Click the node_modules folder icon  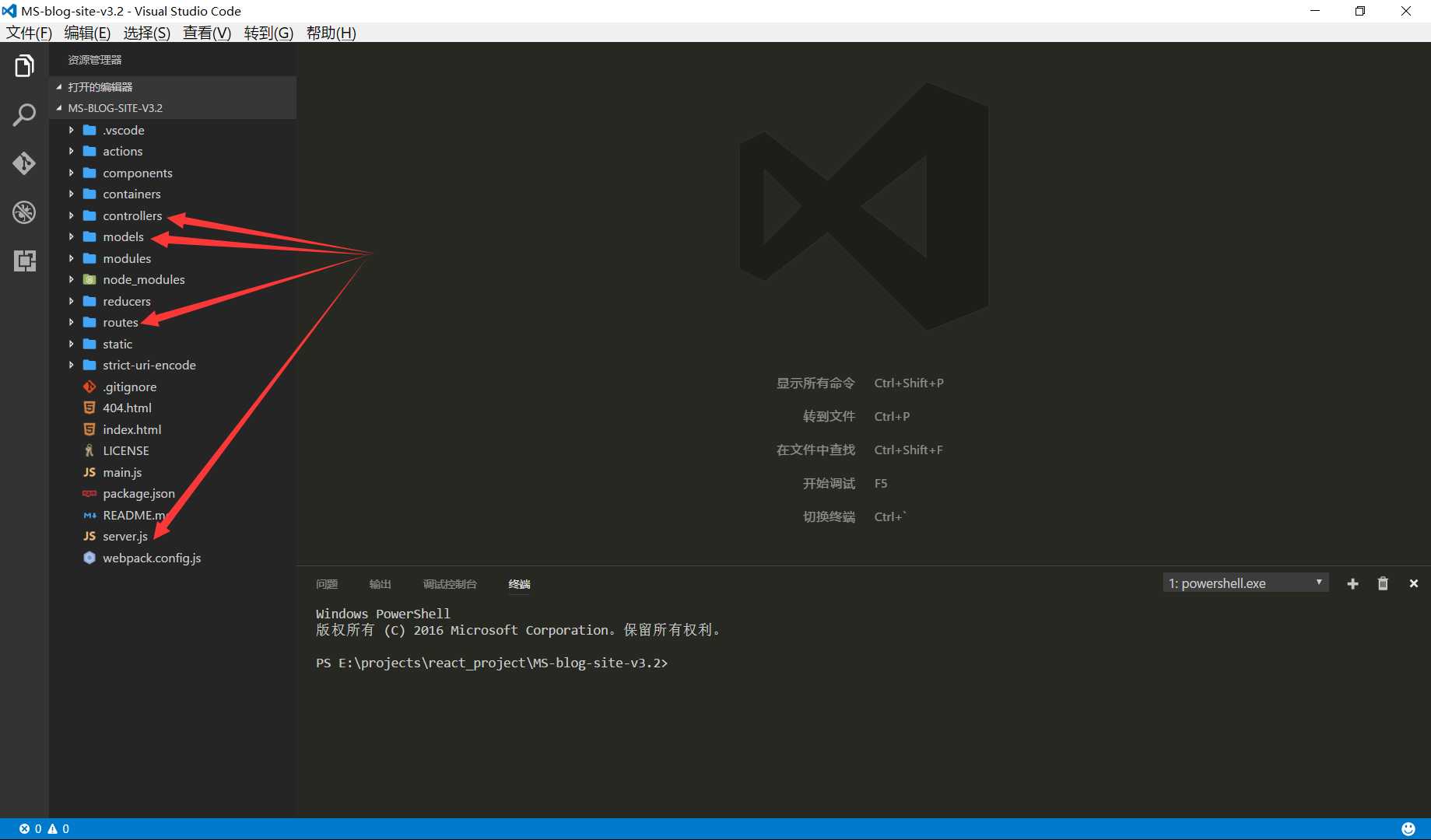pyautogui.click(x=89, y=279)
